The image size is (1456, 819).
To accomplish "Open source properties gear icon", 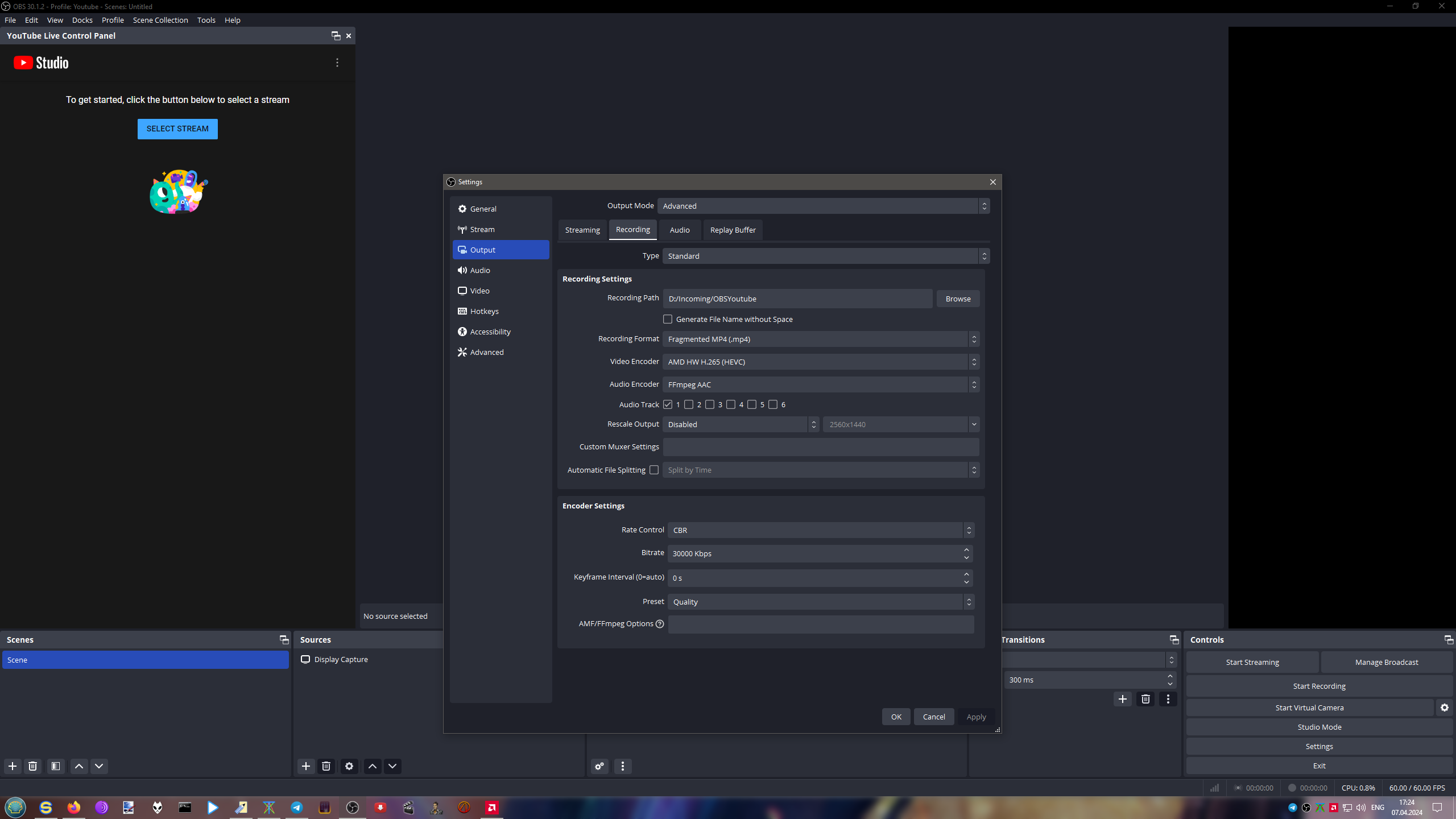I will 349,766.
